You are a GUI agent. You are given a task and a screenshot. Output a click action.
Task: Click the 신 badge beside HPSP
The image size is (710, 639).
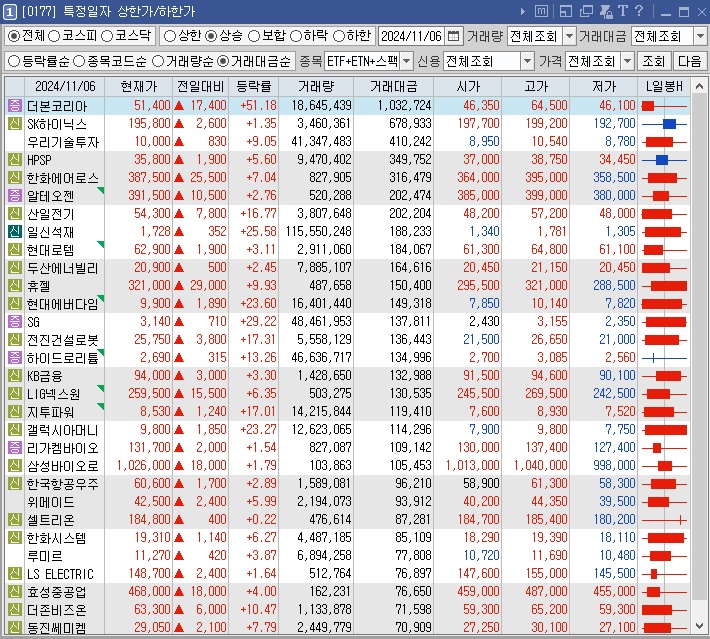tap(14, 159)
